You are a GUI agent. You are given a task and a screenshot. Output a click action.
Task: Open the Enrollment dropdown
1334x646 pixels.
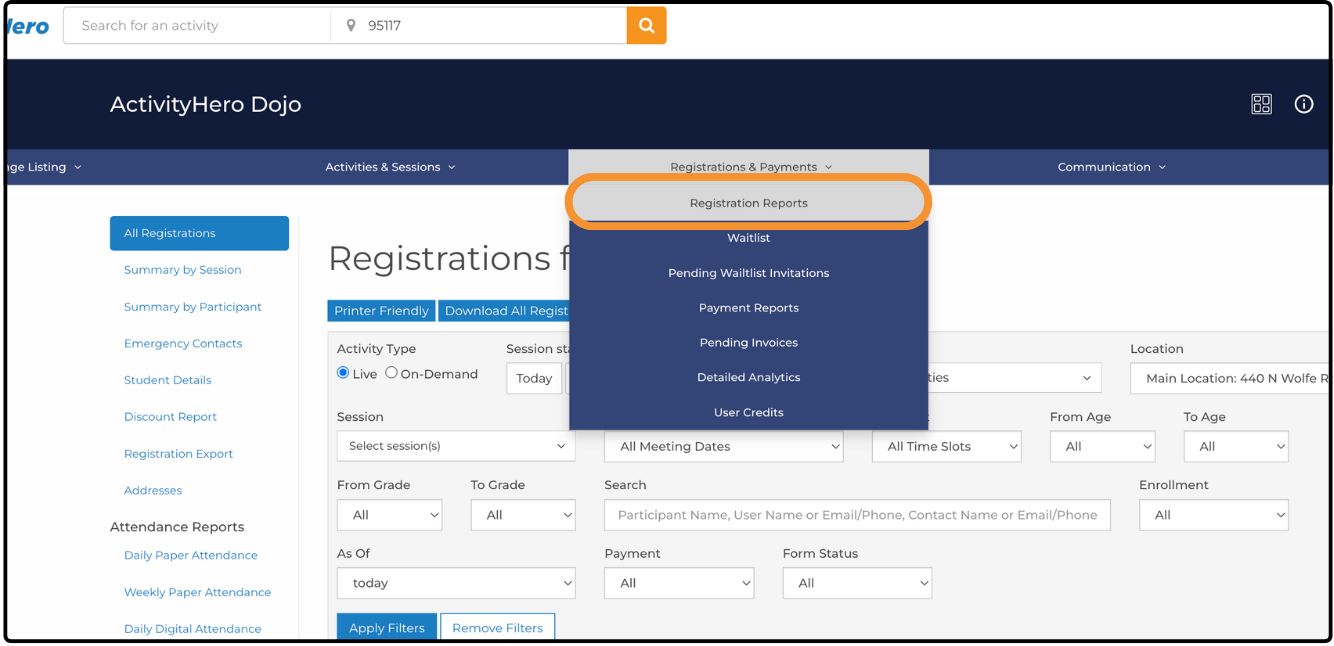(x=1214, y=515)
